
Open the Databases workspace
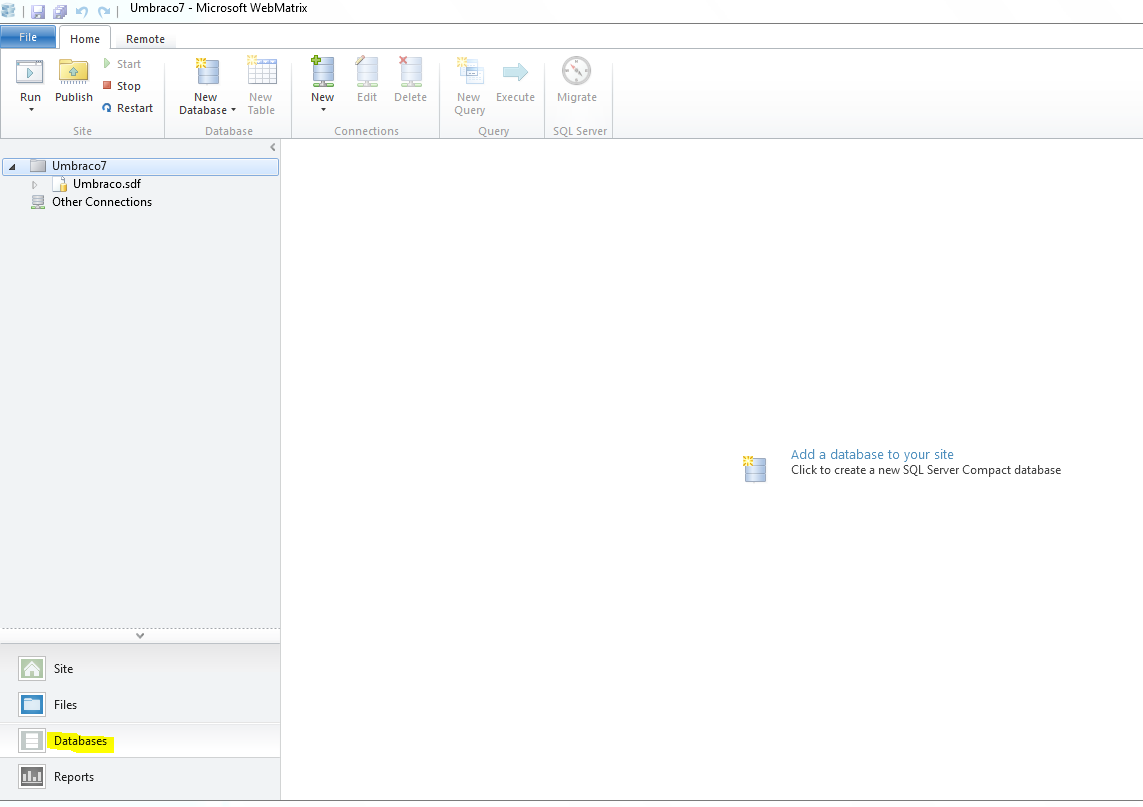pos(140,741)
